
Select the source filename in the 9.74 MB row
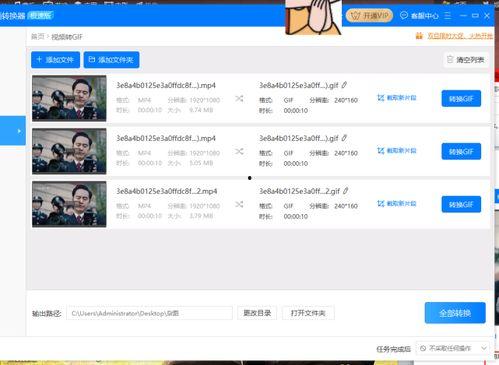[x=166, y=85]
